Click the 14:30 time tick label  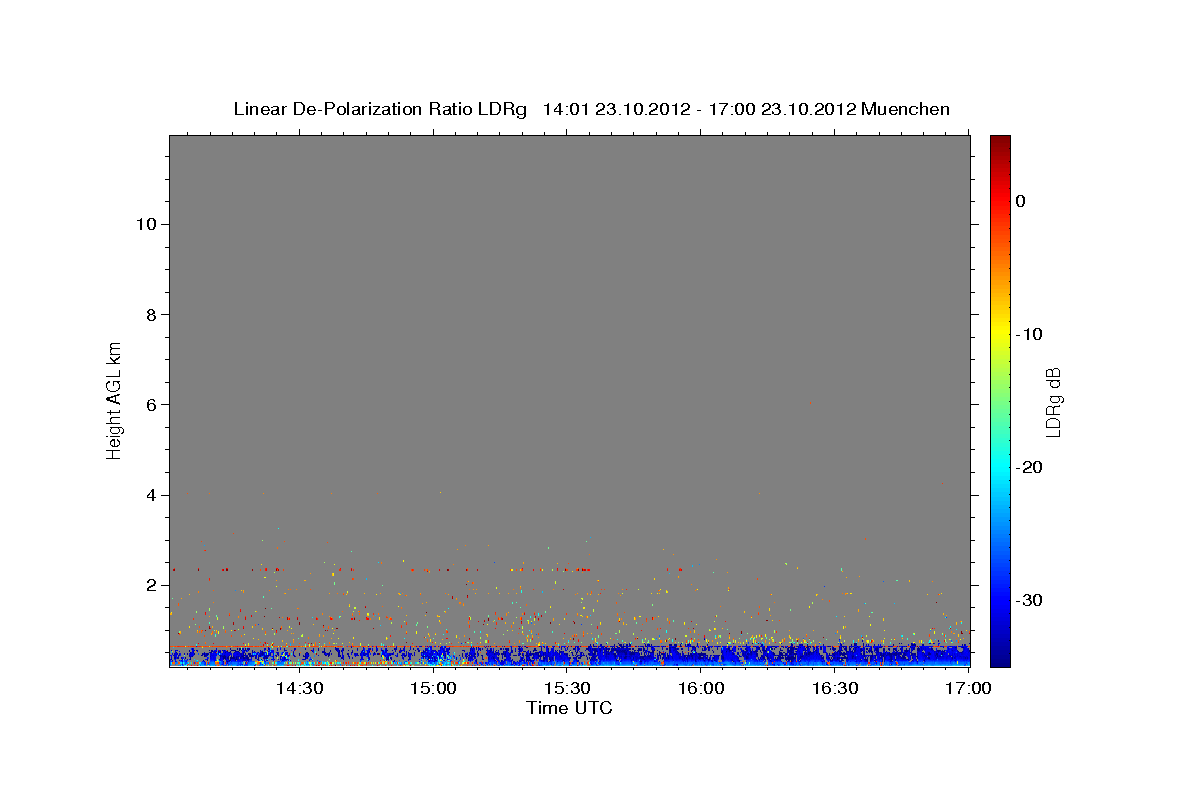(299, 689)
